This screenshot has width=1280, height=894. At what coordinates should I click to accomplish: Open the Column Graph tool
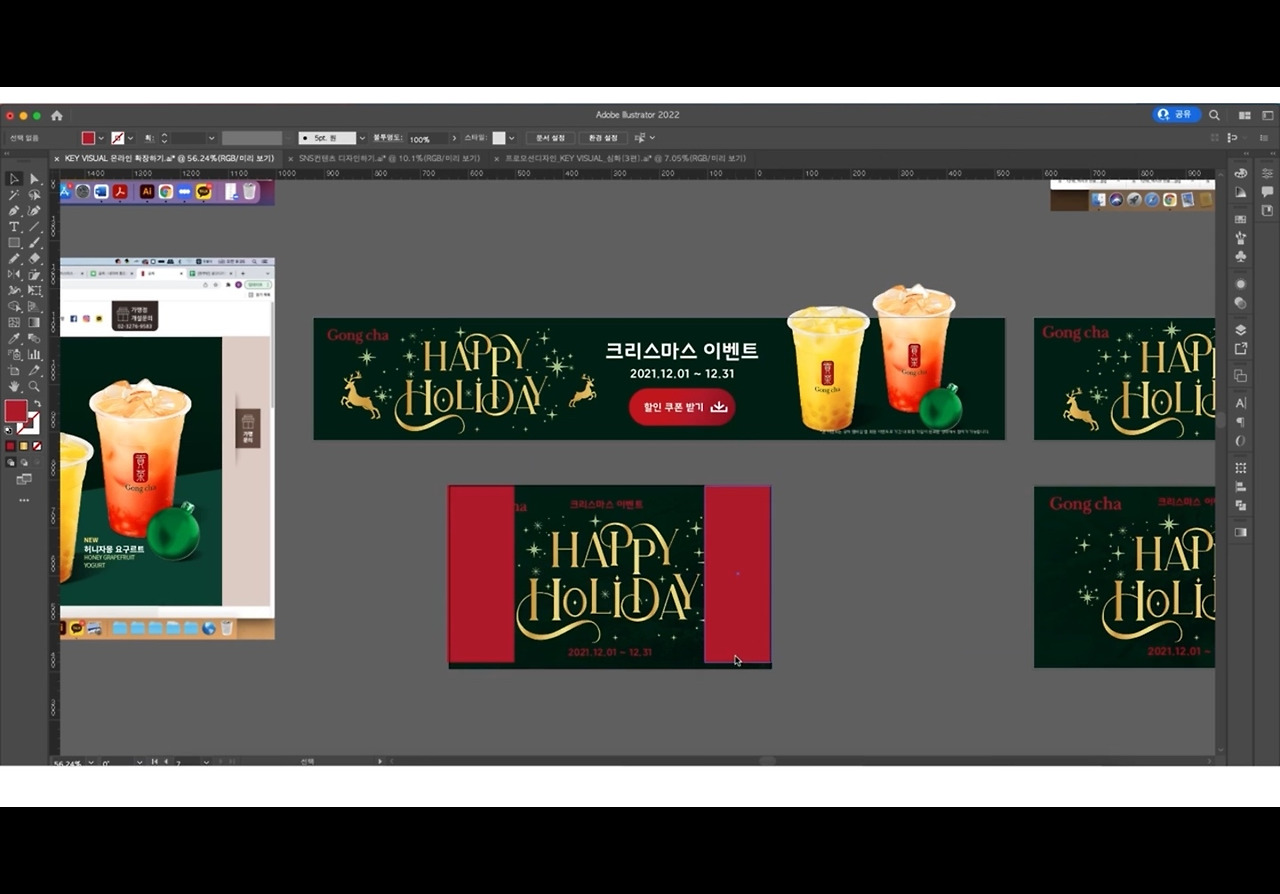(34, 354)
